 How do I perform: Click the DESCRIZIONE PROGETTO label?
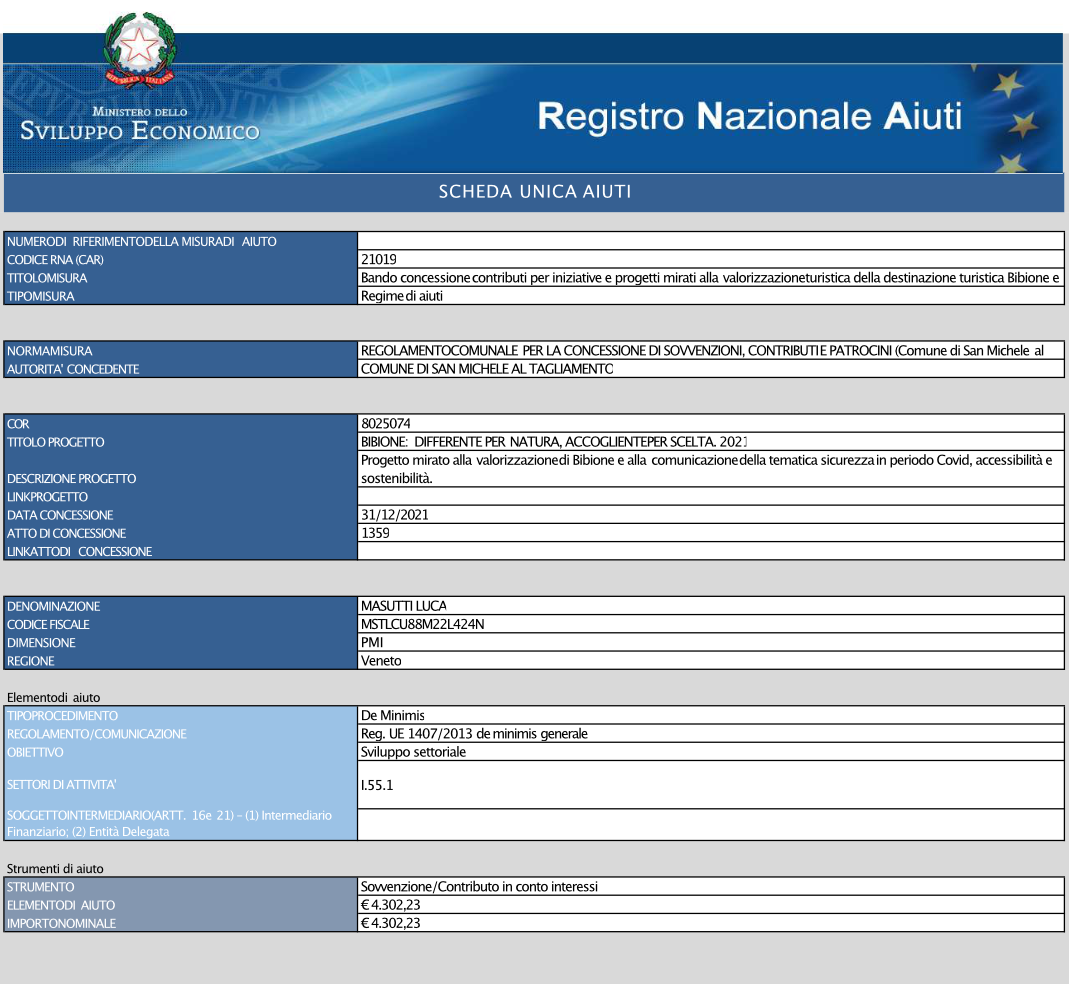click(x=72, y=479)
